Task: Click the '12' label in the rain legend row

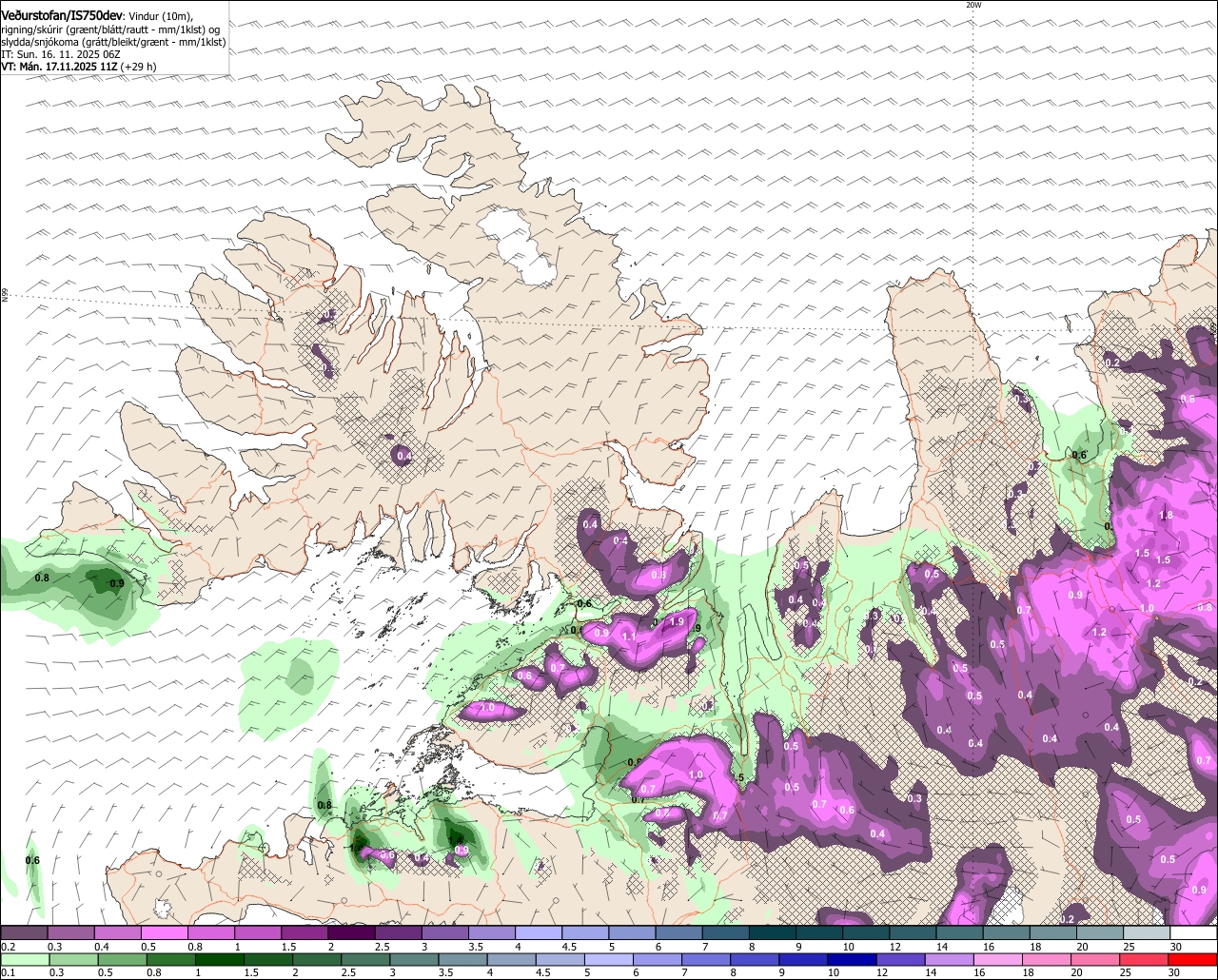Action: 881,972
